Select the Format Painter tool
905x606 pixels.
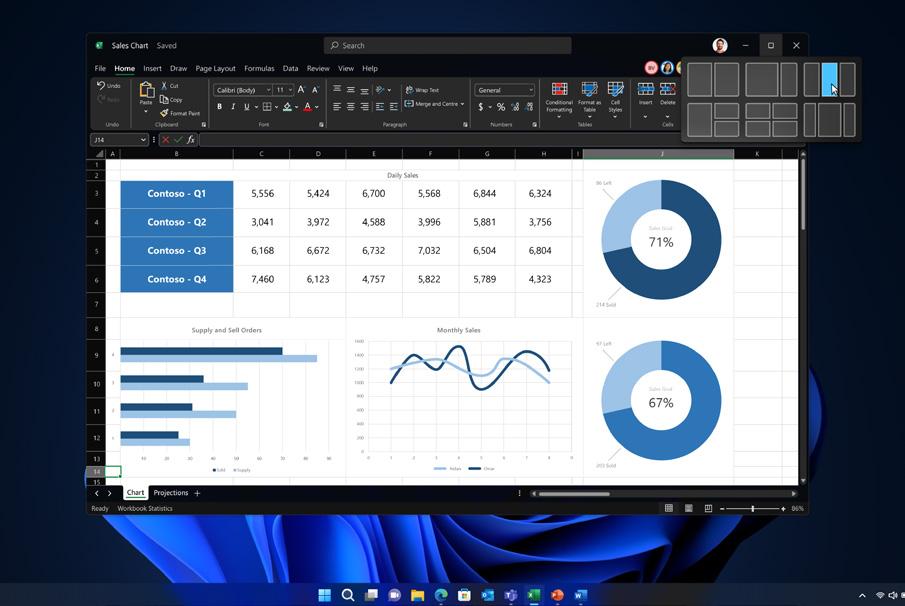[180, 113]
